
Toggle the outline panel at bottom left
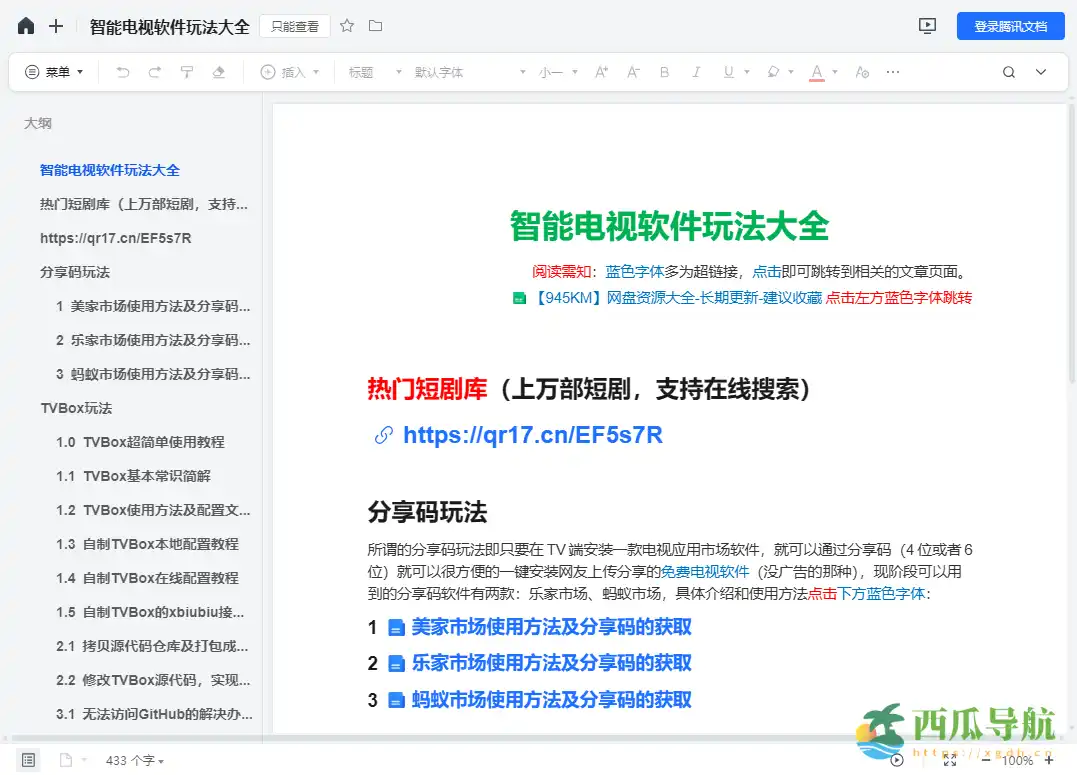(x=30, y=761)
